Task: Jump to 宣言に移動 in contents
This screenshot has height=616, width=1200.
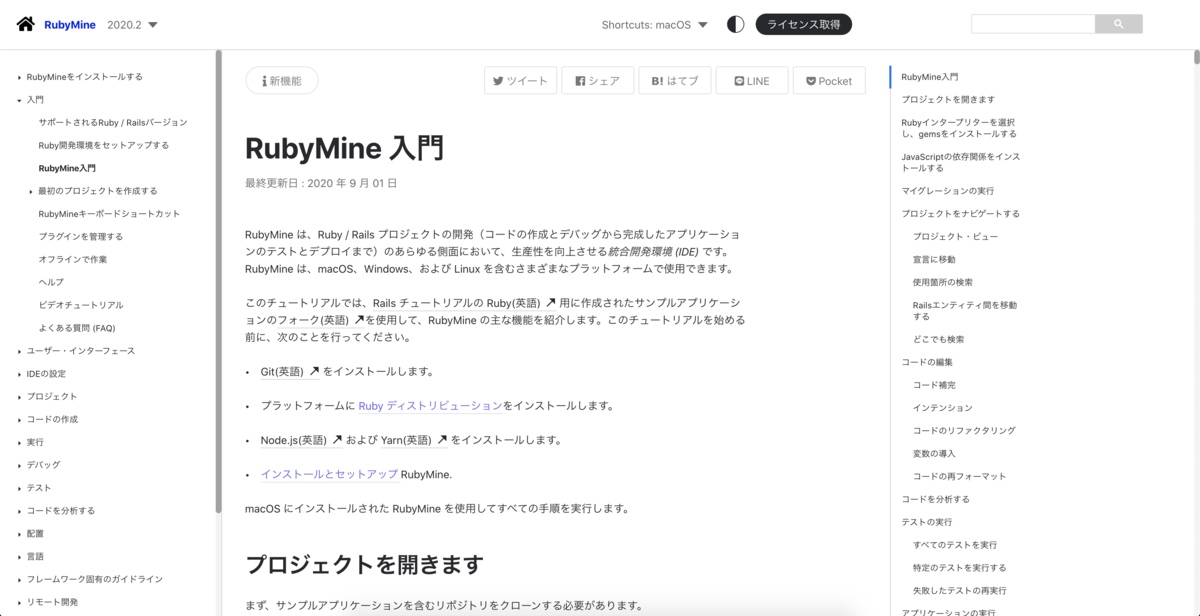Action: tap(934, 260)
